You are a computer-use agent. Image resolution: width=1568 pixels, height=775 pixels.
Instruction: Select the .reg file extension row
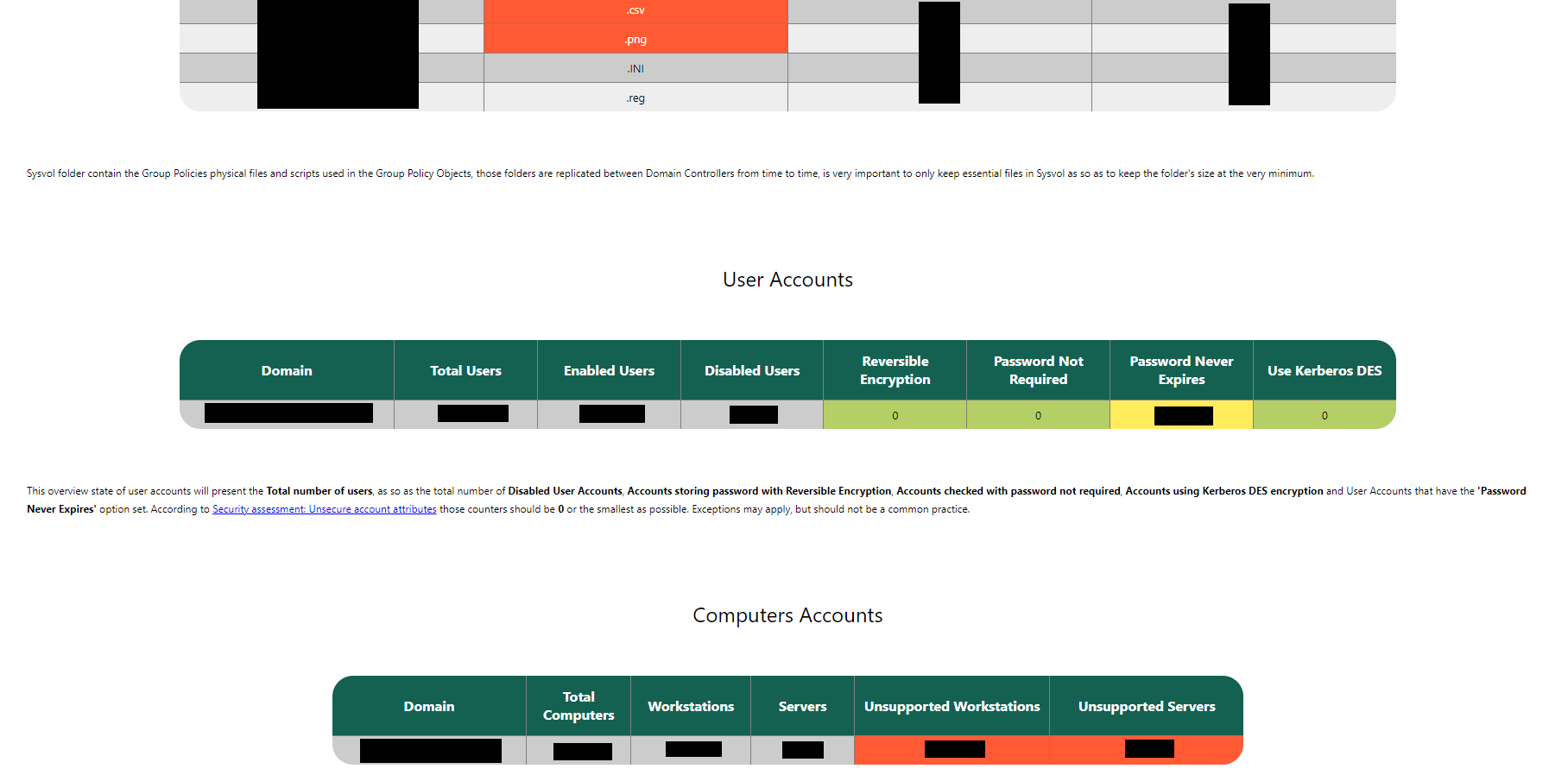pos(635,98)
